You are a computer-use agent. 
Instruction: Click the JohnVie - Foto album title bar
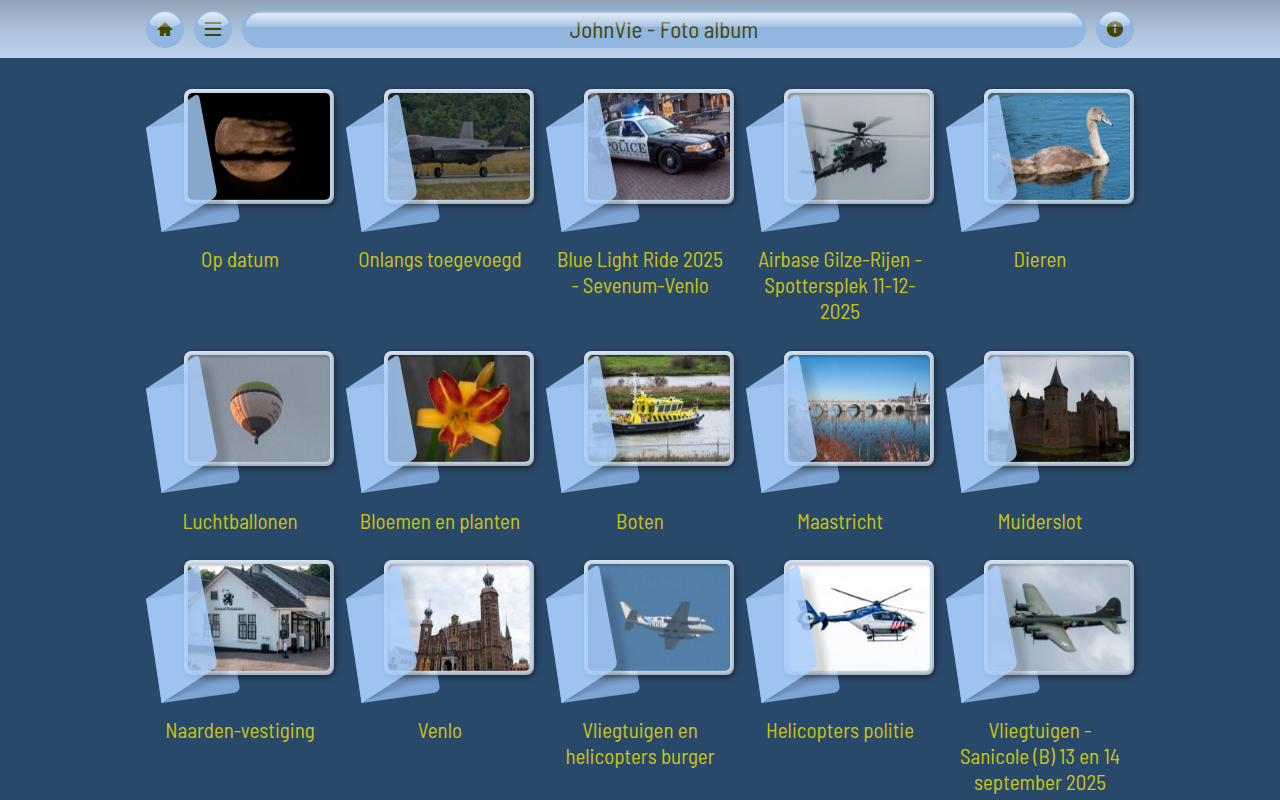pyautogui.click(x=664, y=30)
